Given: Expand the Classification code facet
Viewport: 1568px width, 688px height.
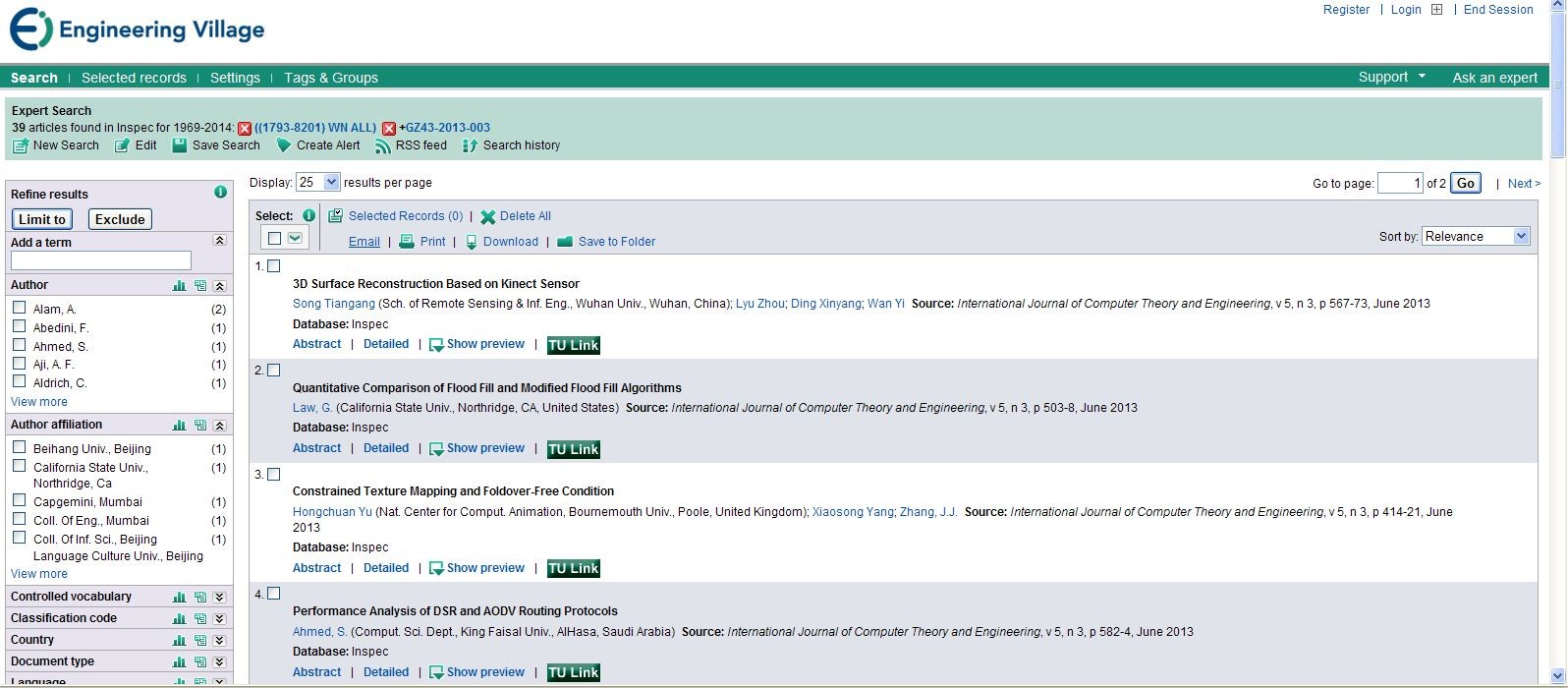Looking at the screenshot, I should (220, 619).
